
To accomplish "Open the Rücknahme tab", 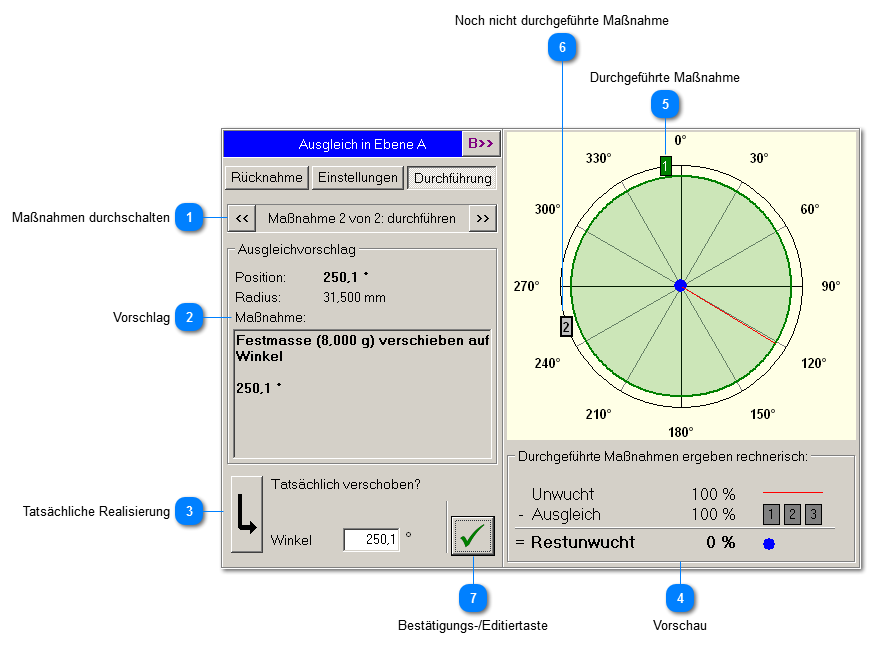I will (266, 178).
